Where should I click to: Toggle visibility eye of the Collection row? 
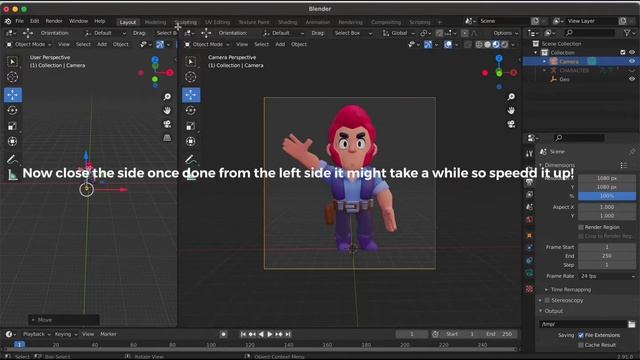tap(632, 52)
